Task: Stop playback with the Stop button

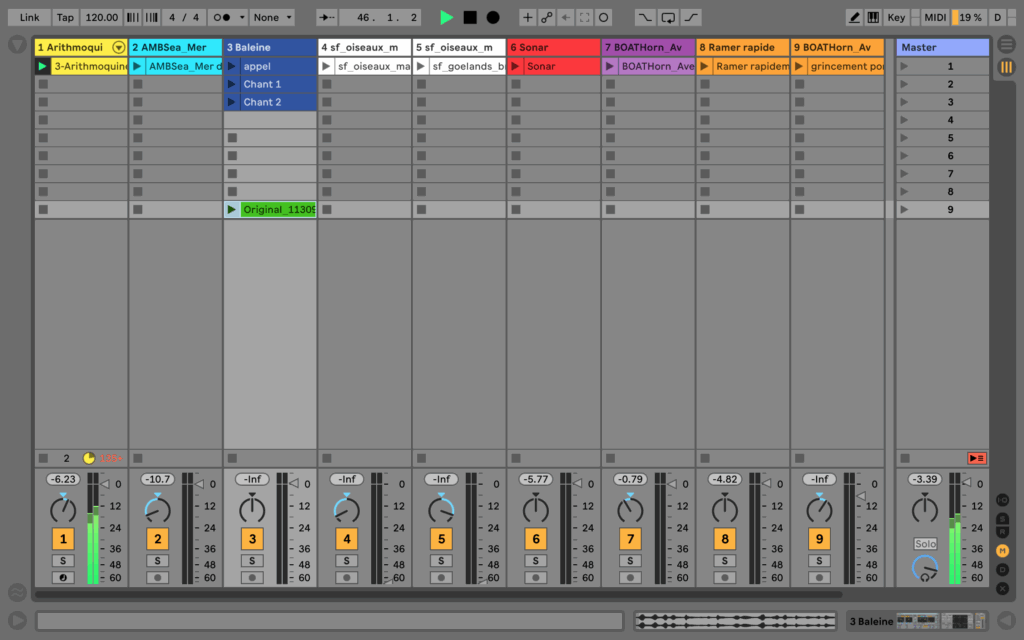Action: click(x=470, y=17)
